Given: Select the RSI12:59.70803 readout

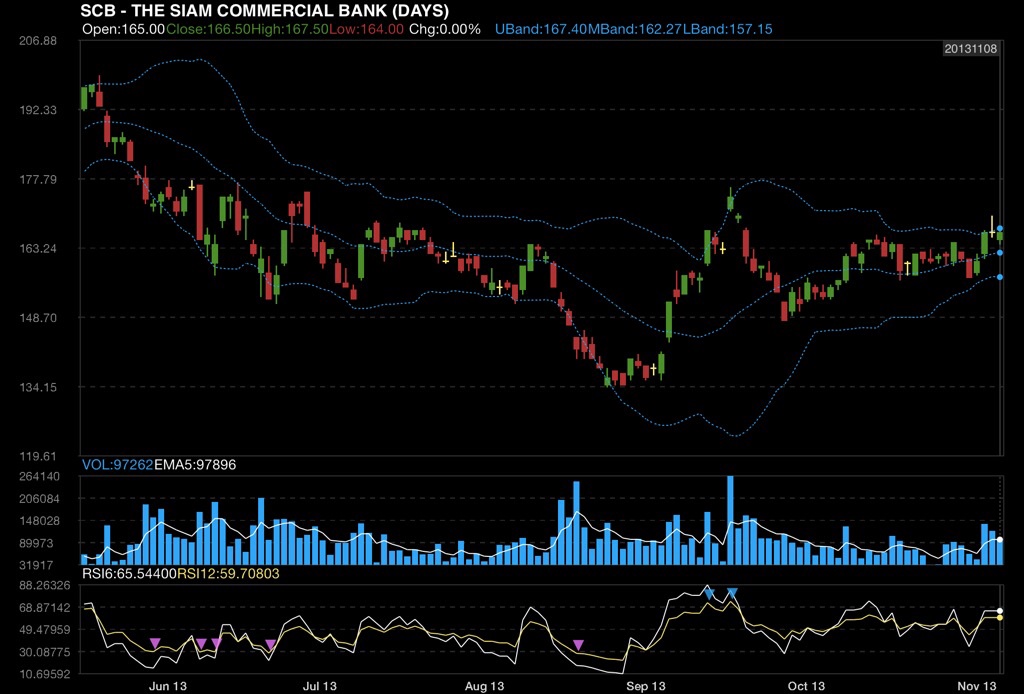Looking at the screenshot, I should [229, 574].
